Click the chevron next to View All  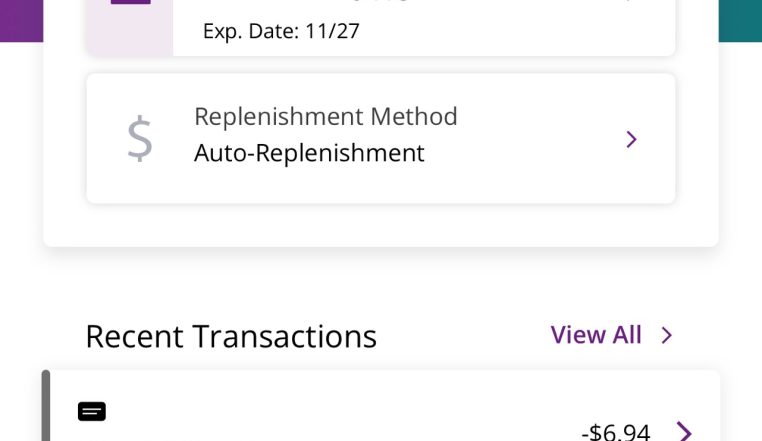[667, 335]
